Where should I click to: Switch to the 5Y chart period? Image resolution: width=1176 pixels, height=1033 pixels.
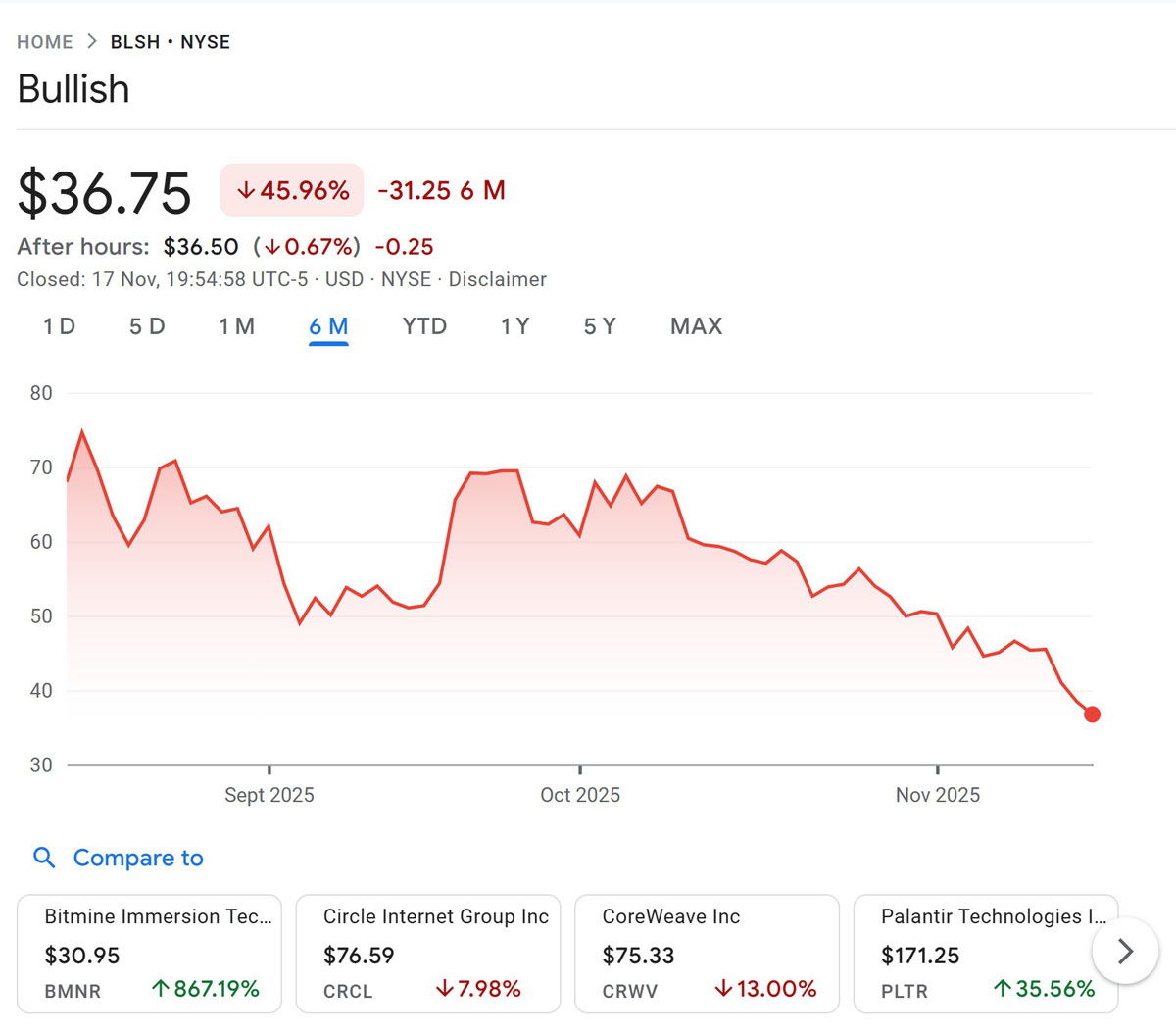click(x=600, y=326)
